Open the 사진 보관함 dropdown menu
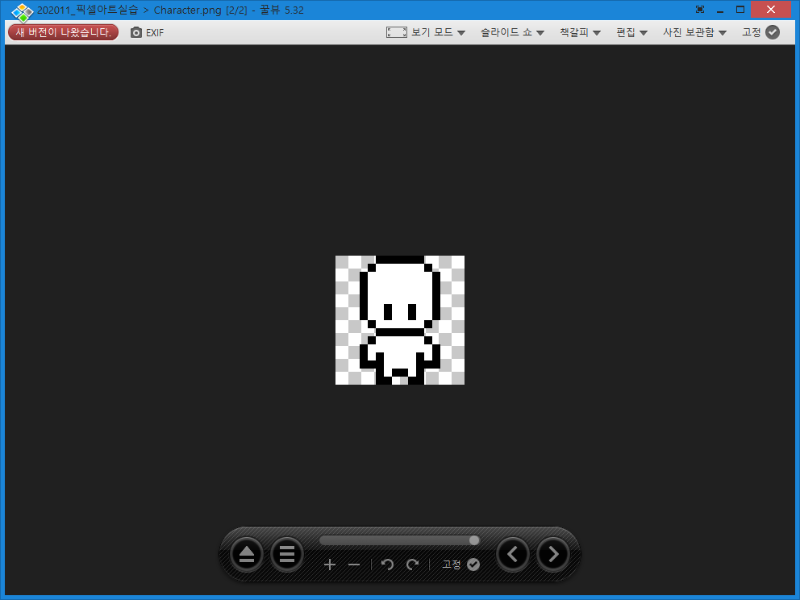Viewport: 800px width, 600px height. pyautogui.click(x=694, y=32)
